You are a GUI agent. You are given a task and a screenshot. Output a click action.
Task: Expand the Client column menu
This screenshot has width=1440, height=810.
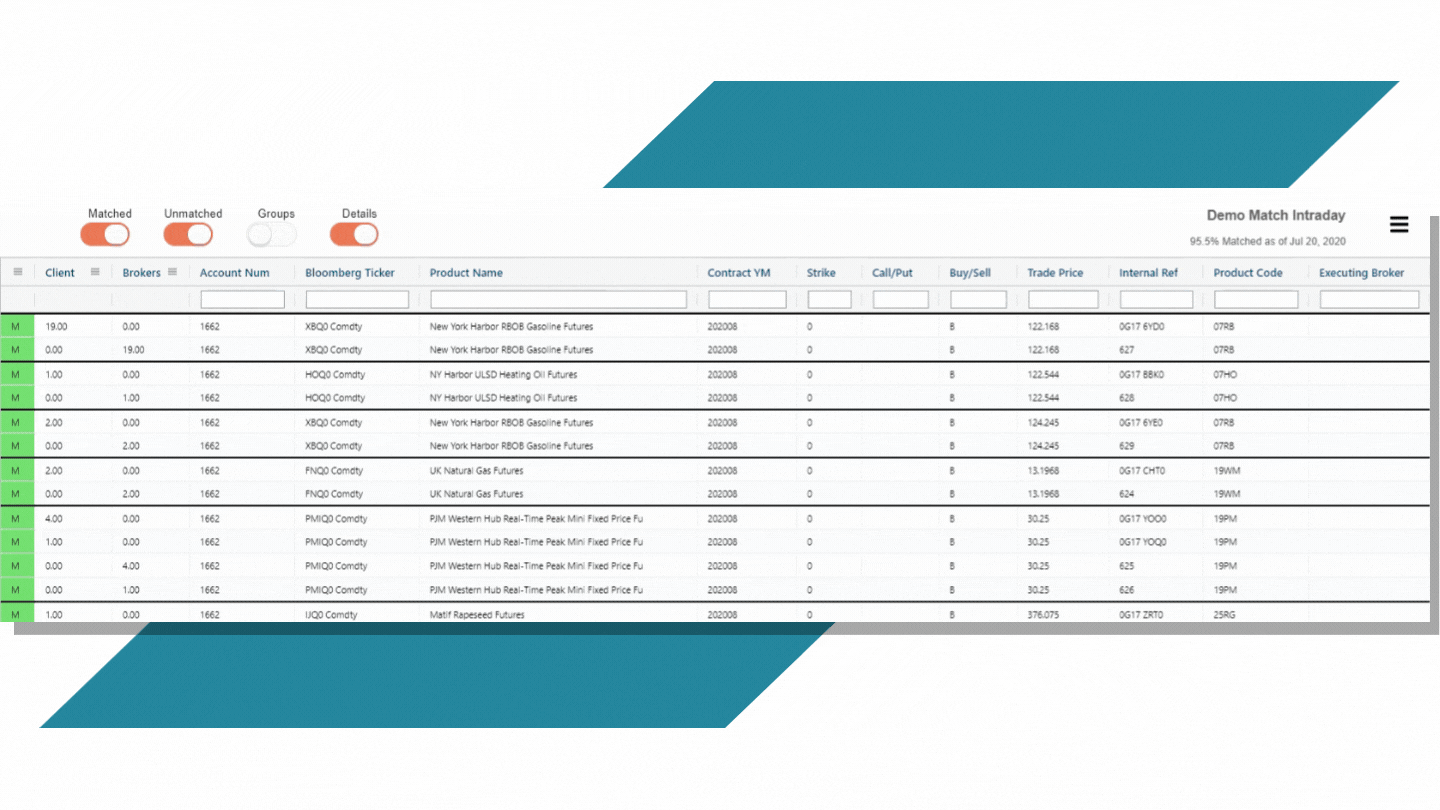pyautogui.click(x=95, y=271)
